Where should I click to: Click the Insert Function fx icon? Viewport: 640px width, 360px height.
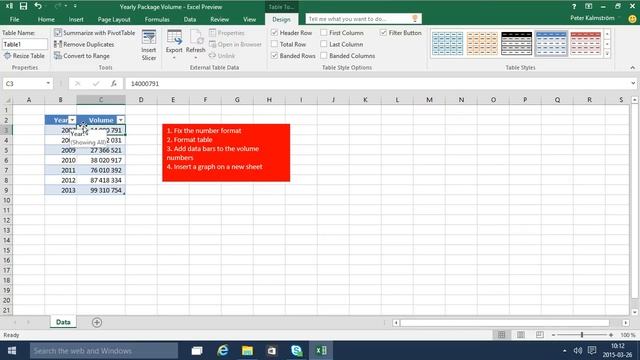coord(113,83)
